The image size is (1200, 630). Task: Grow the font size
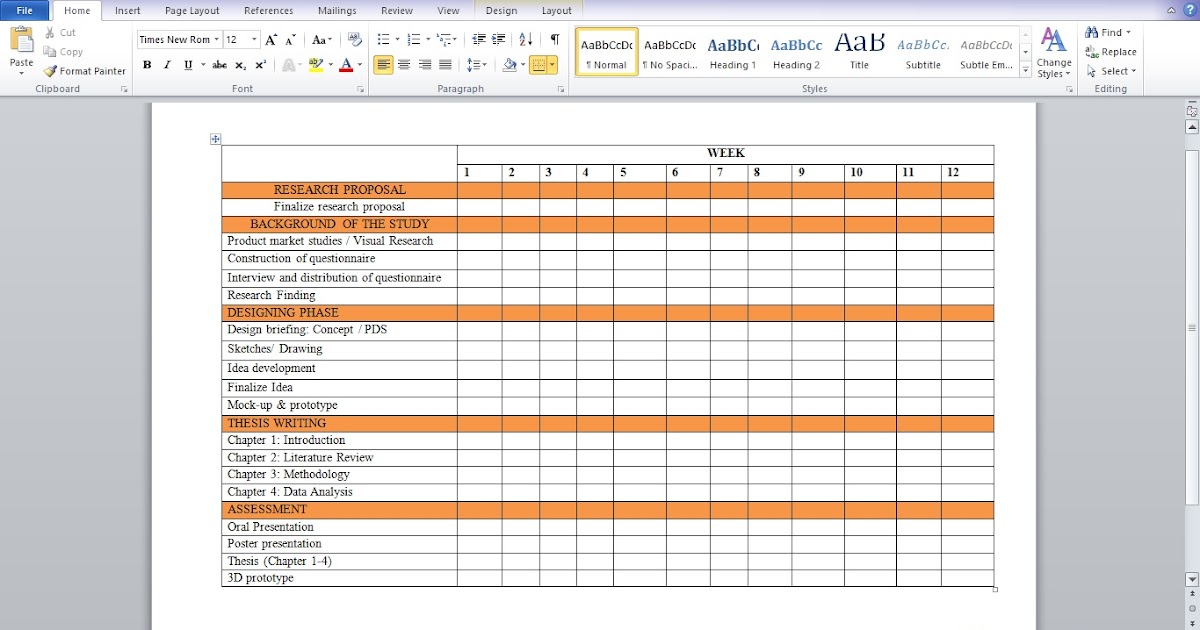pyautogui.click(x=271, y=40)
